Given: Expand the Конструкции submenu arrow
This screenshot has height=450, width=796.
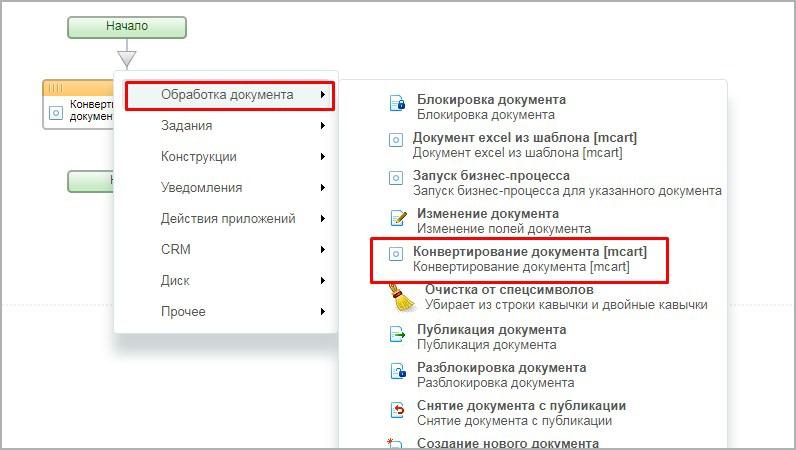Looking at the screenshot, I should click(322, 156).
